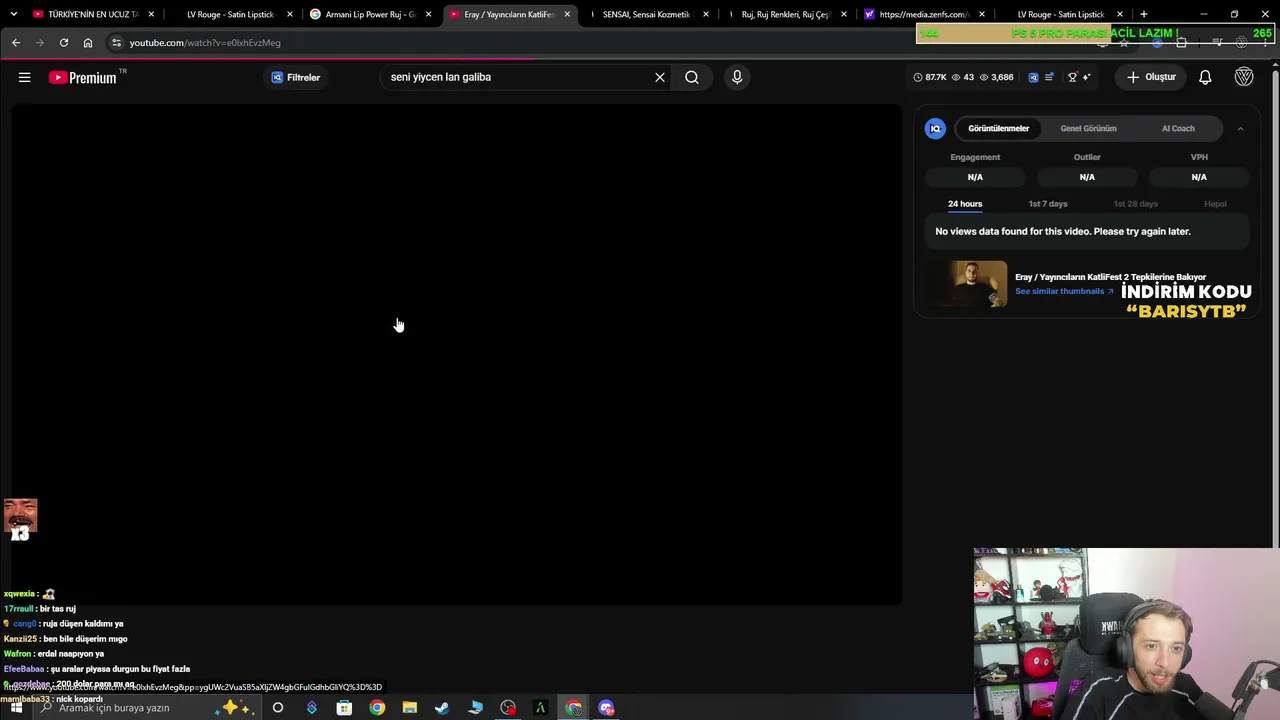View site information icon in address bar
1280x720 pixels.
pyautogui.click(x=116, y=43)
